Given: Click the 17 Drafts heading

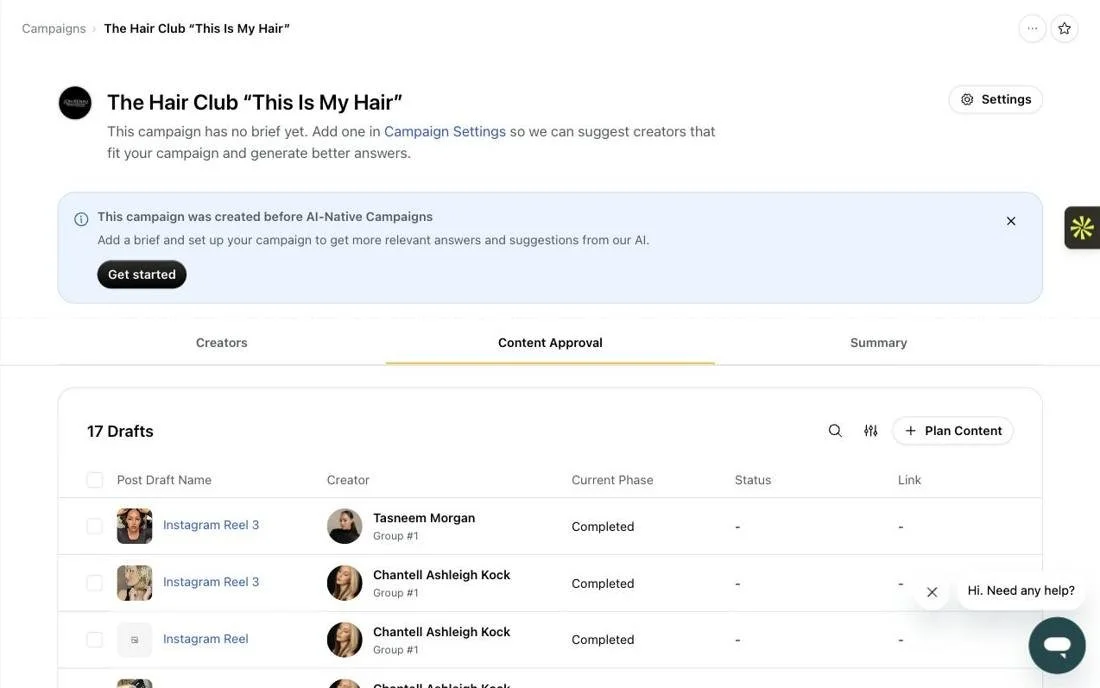Looking at the screenshot, I should point(120,431).
